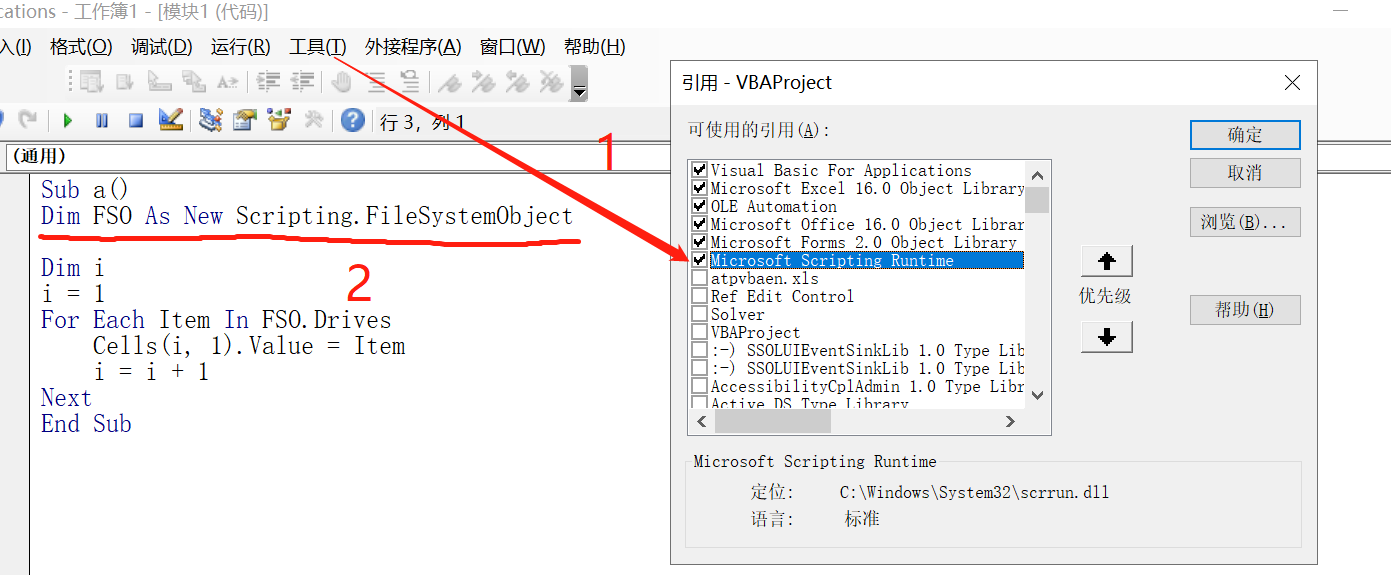This screenshot has width=1391, height=575.
Task: Open the 工具(T) menu
Action: [x=318, y=47]
